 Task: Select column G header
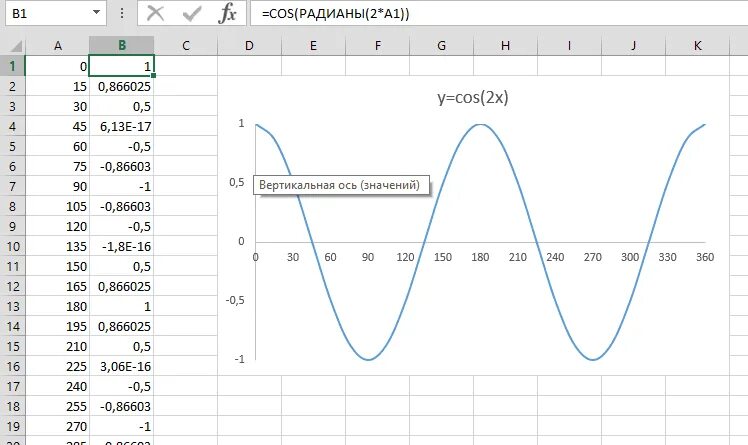coord(441,46)
